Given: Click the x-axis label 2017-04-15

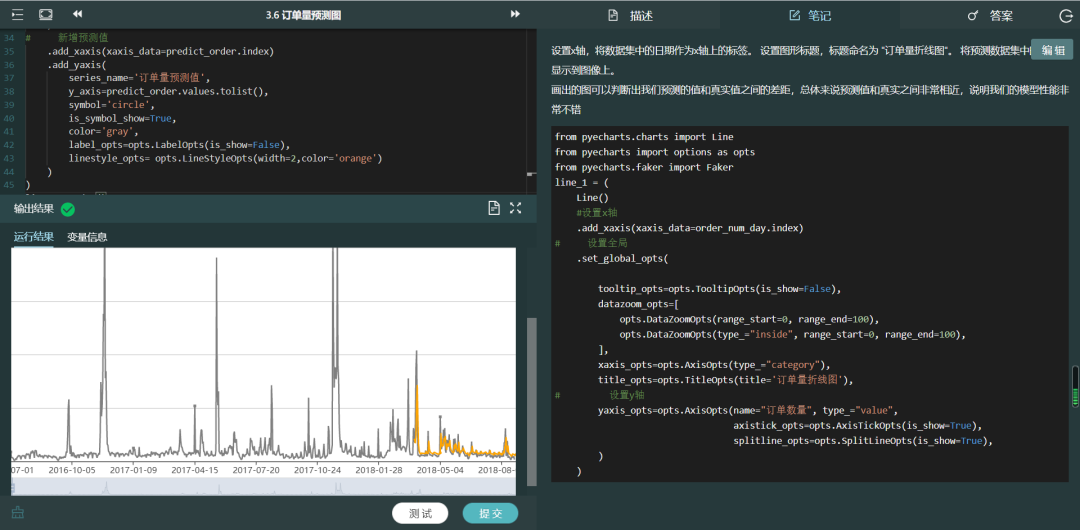Looking at the screenshot, I should pyautogui.click(x=195, y=470).
